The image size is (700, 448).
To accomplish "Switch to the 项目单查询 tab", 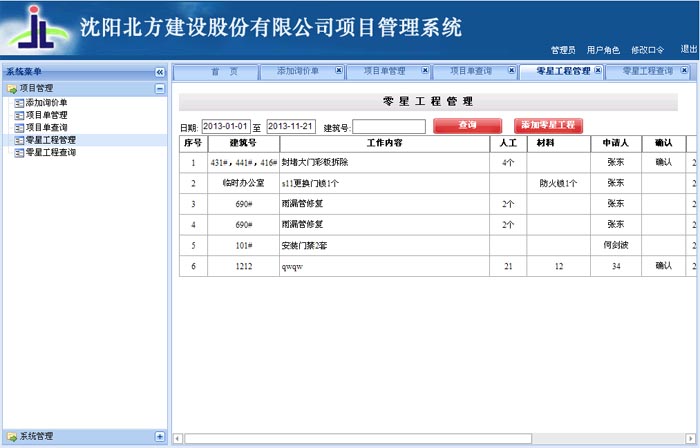I will coord(470,72).
